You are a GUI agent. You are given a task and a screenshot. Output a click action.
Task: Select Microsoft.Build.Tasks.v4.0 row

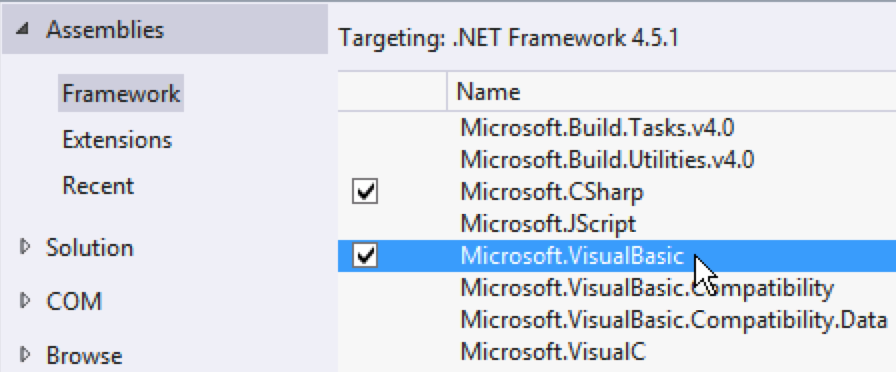[x=617, y=128]
